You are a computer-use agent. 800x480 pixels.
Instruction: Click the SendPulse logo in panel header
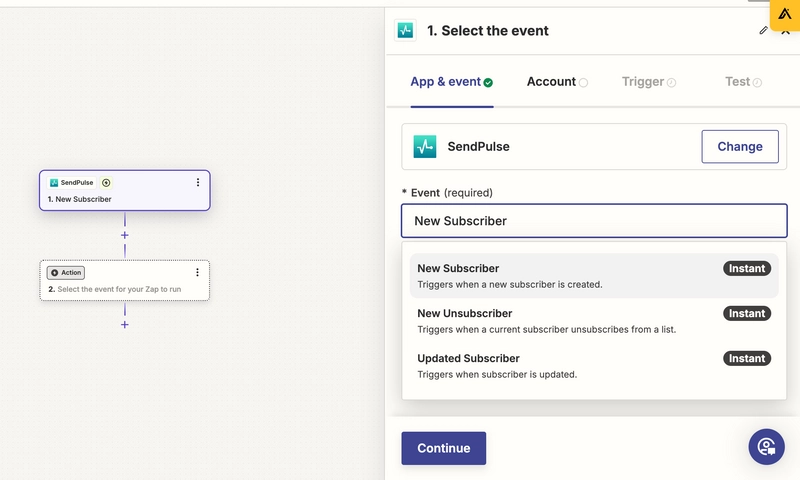(406, 30)
